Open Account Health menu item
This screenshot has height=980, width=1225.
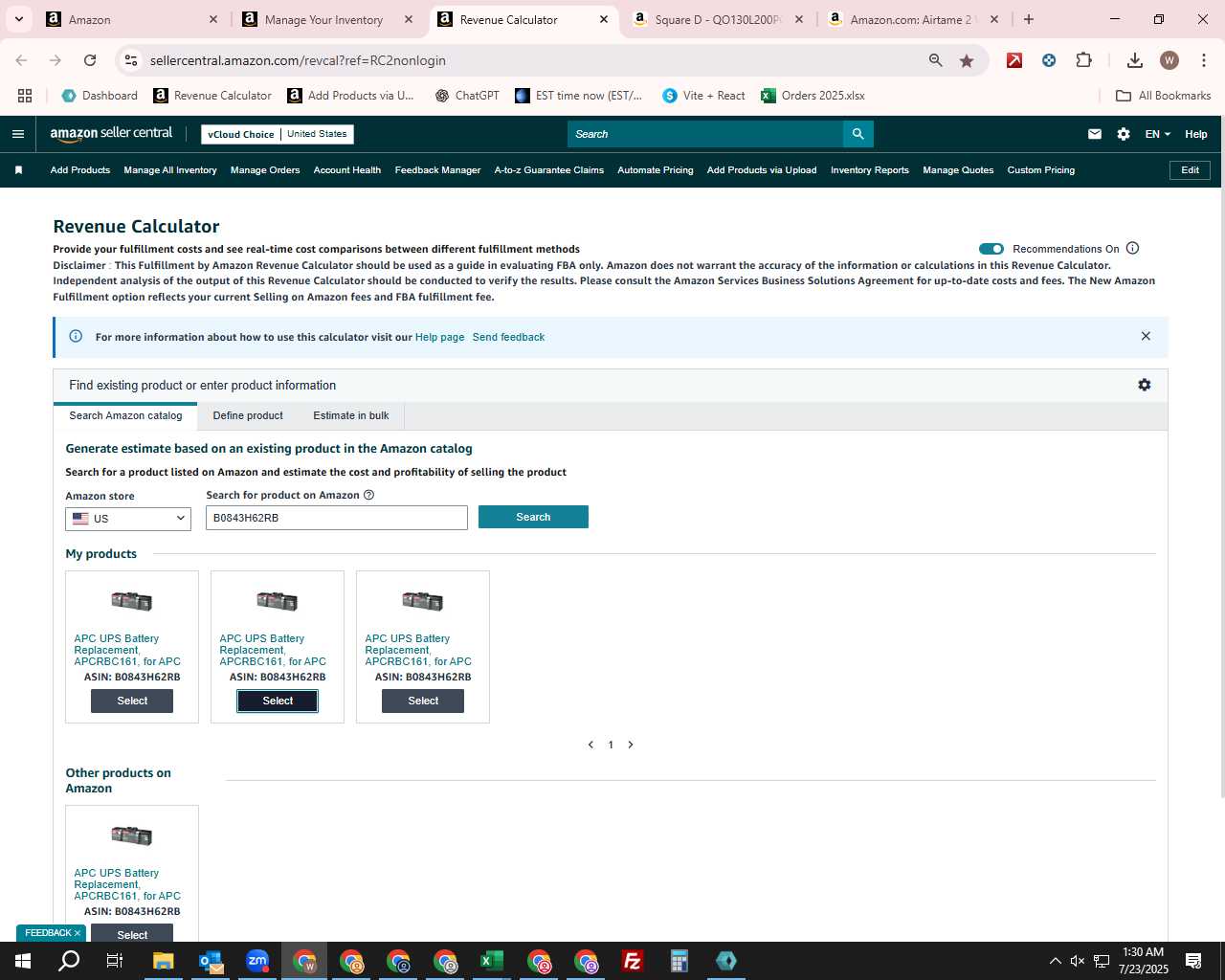[x=347, y=170]
